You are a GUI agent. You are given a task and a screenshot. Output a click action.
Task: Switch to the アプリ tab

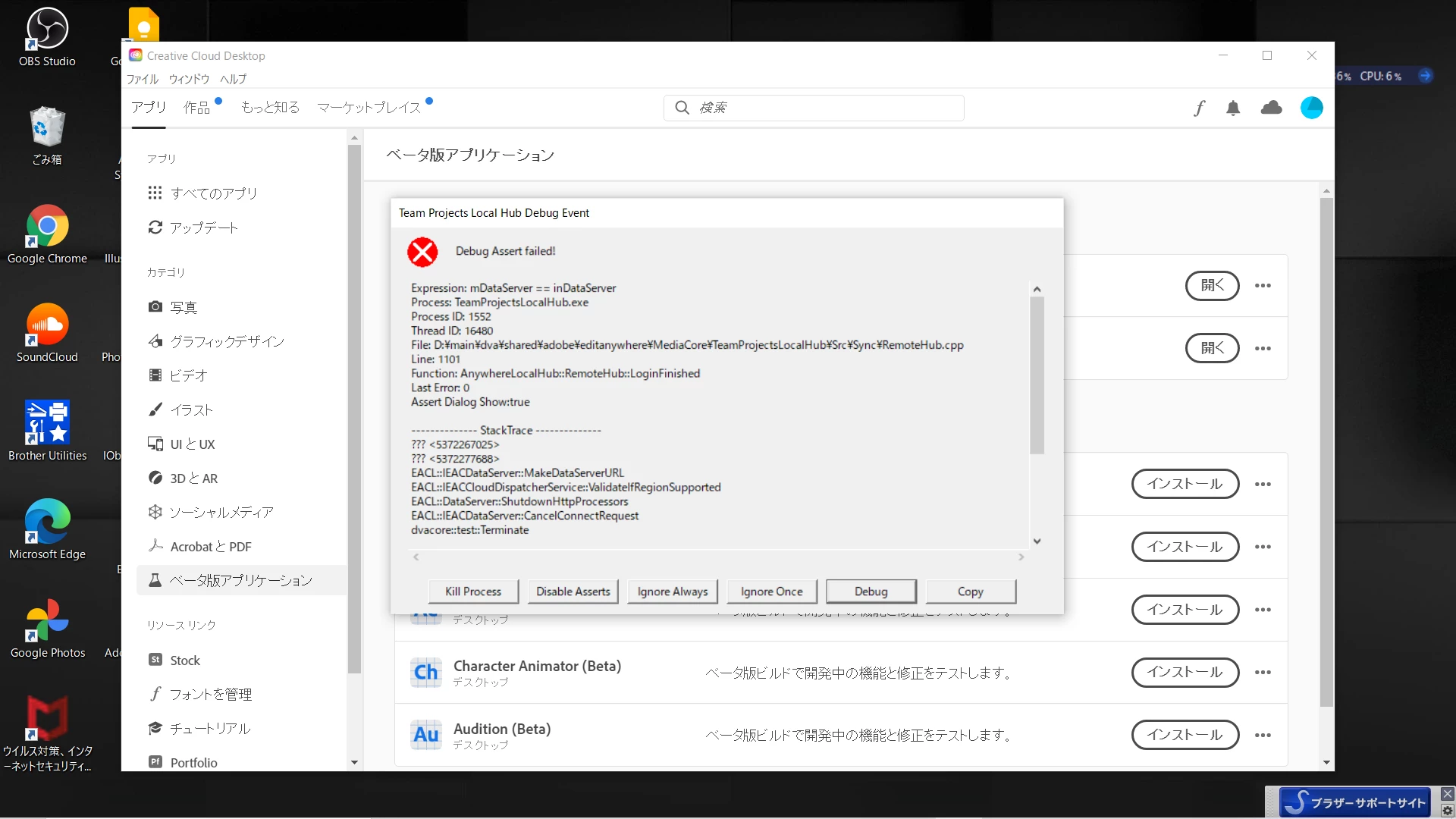click(x=149, y=108)
